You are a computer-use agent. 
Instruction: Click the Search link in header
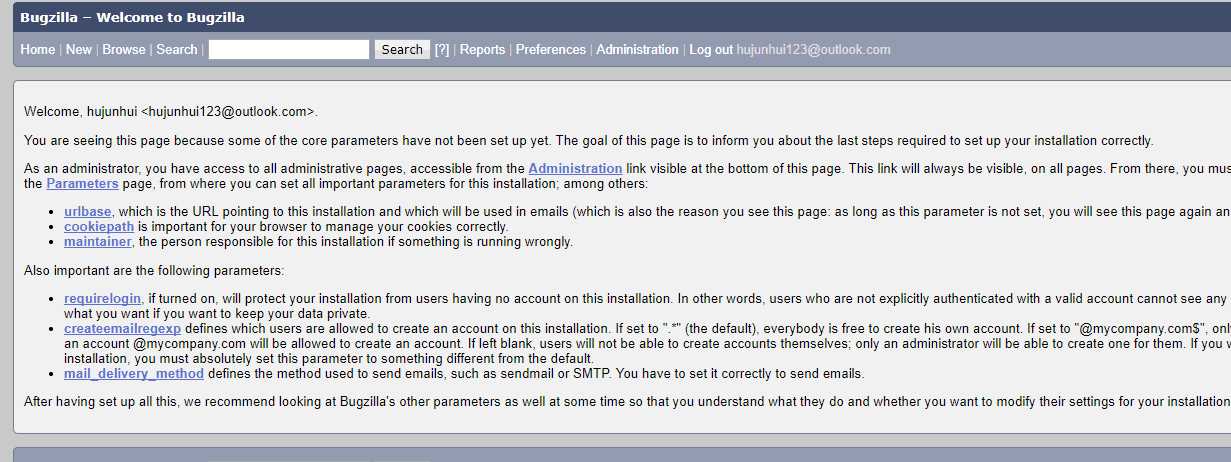coord(177,49)
